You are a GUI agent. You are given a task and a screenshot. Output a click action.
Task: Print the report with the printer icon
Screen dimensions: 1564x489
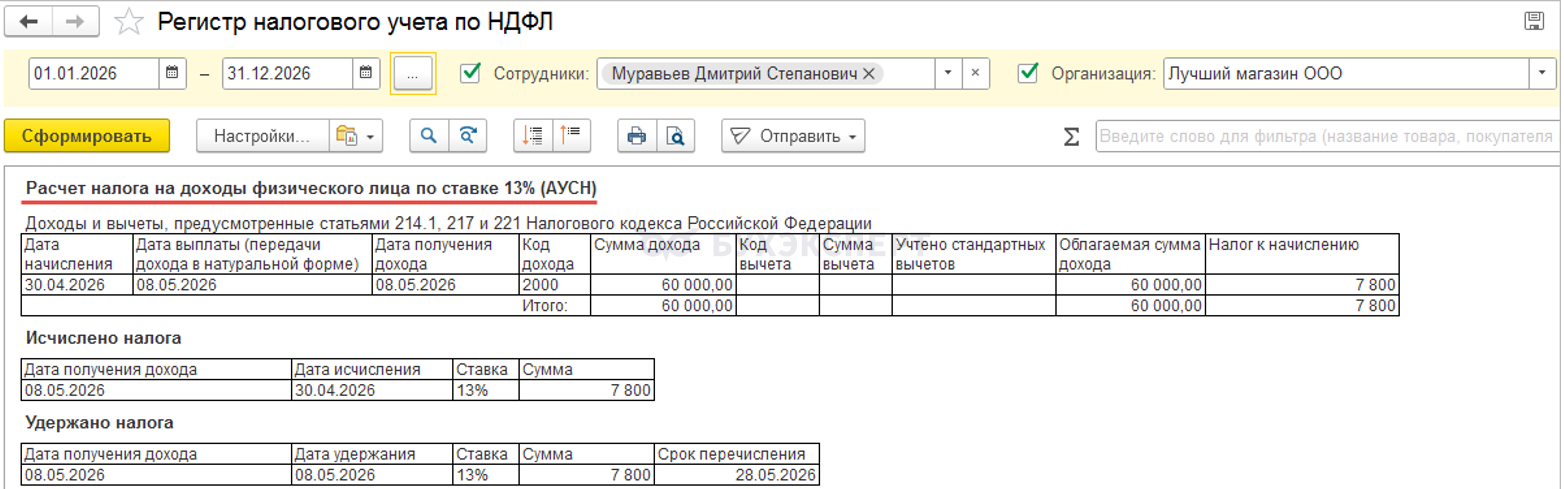[637, 136]
